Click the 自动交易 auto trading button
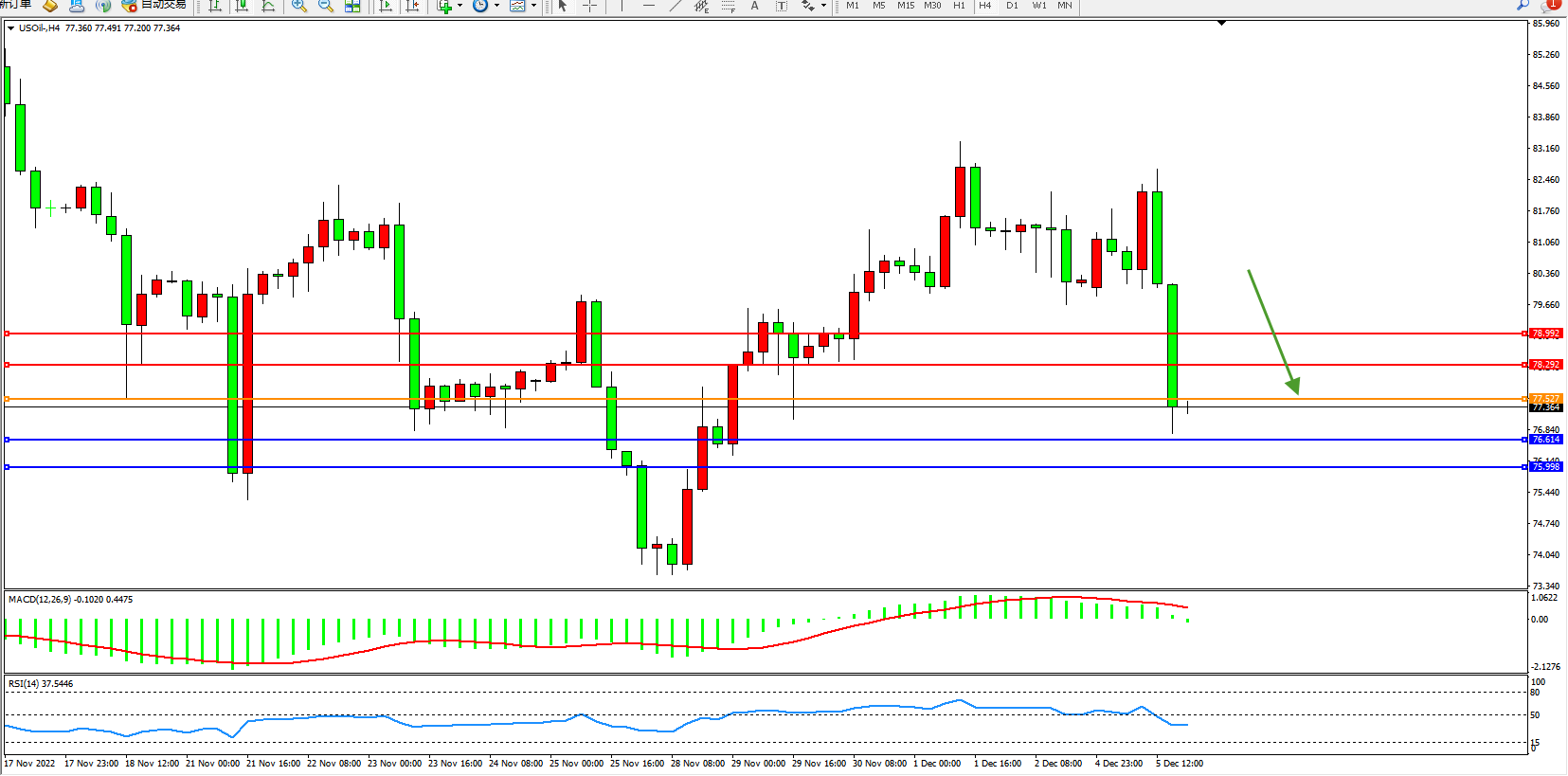Image resolution: width=1568 pixels, height=776 pixels. 154,6
